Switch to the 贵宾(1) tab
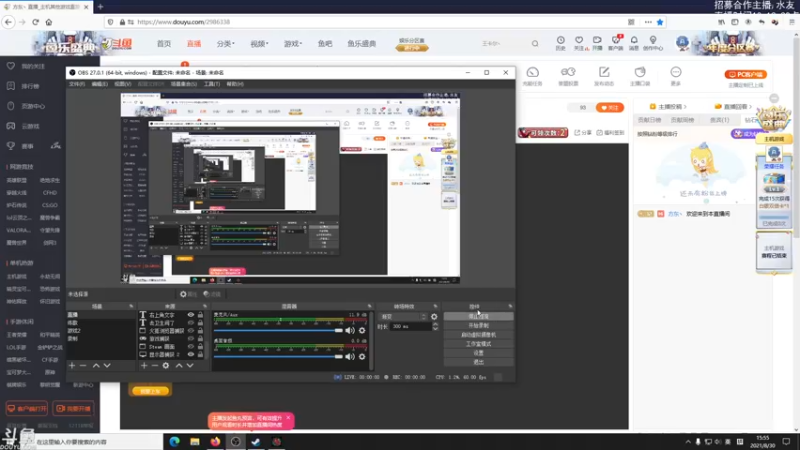 point(719,120)
